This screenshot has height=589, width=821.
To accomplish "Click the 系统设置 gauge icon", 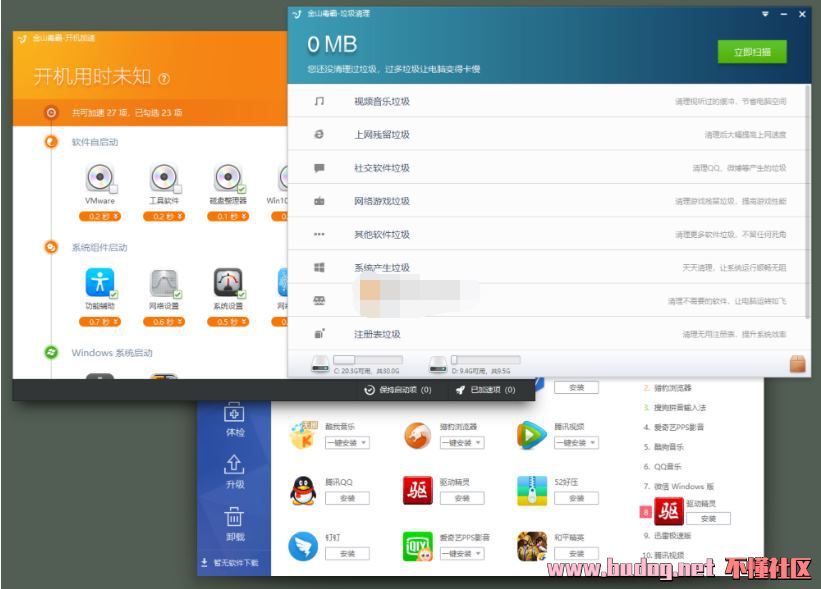I will [228, 282].
